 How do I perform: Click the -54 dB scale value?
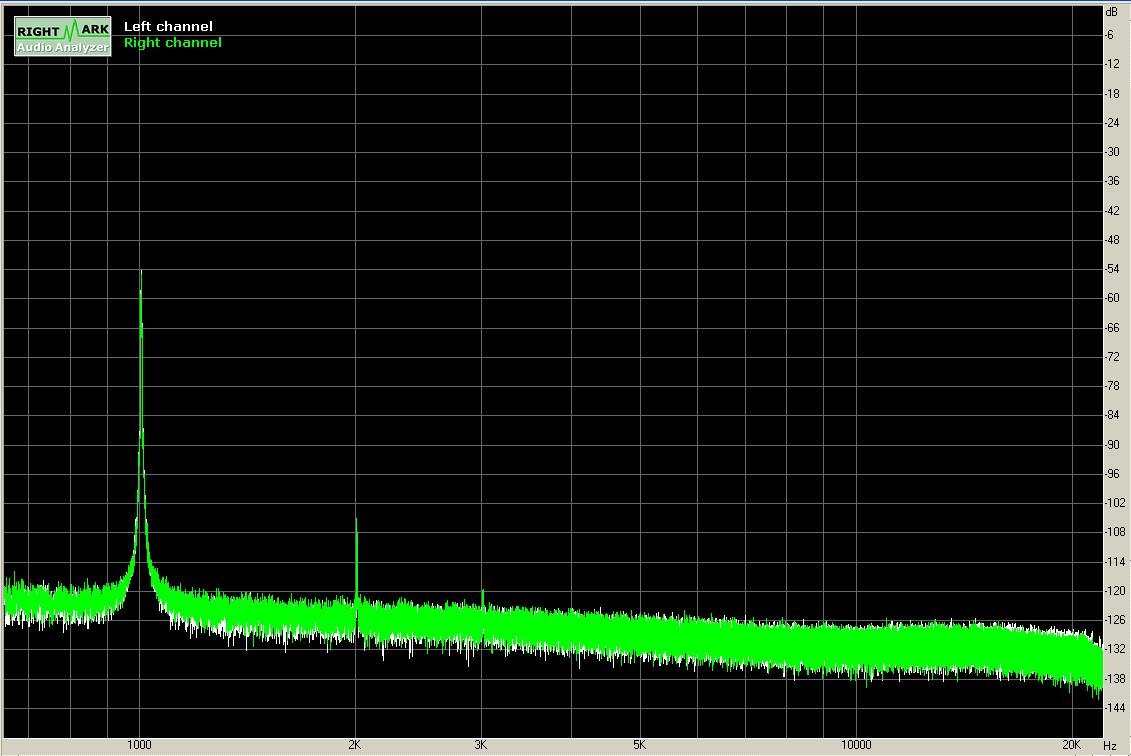(x=1112, y=269)
